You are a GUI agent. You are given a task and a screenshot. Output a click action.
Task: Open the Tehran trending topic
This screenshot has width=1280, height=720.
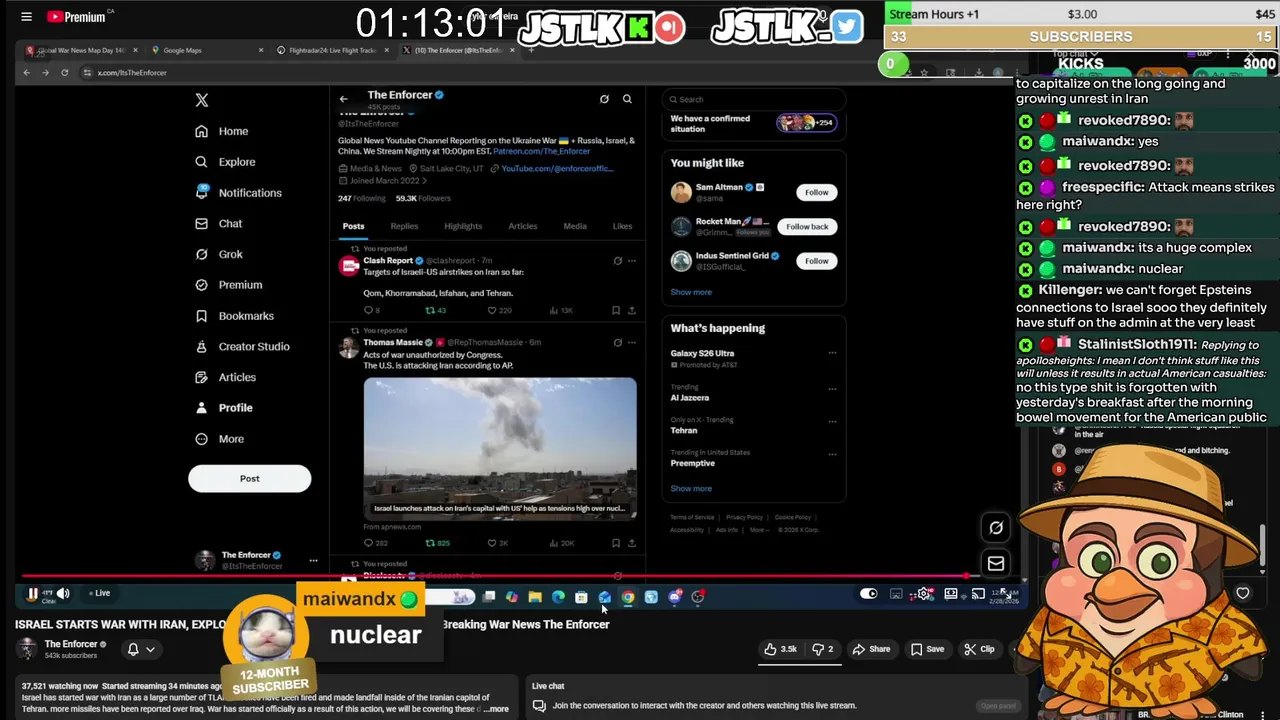(x=684, y=430)
